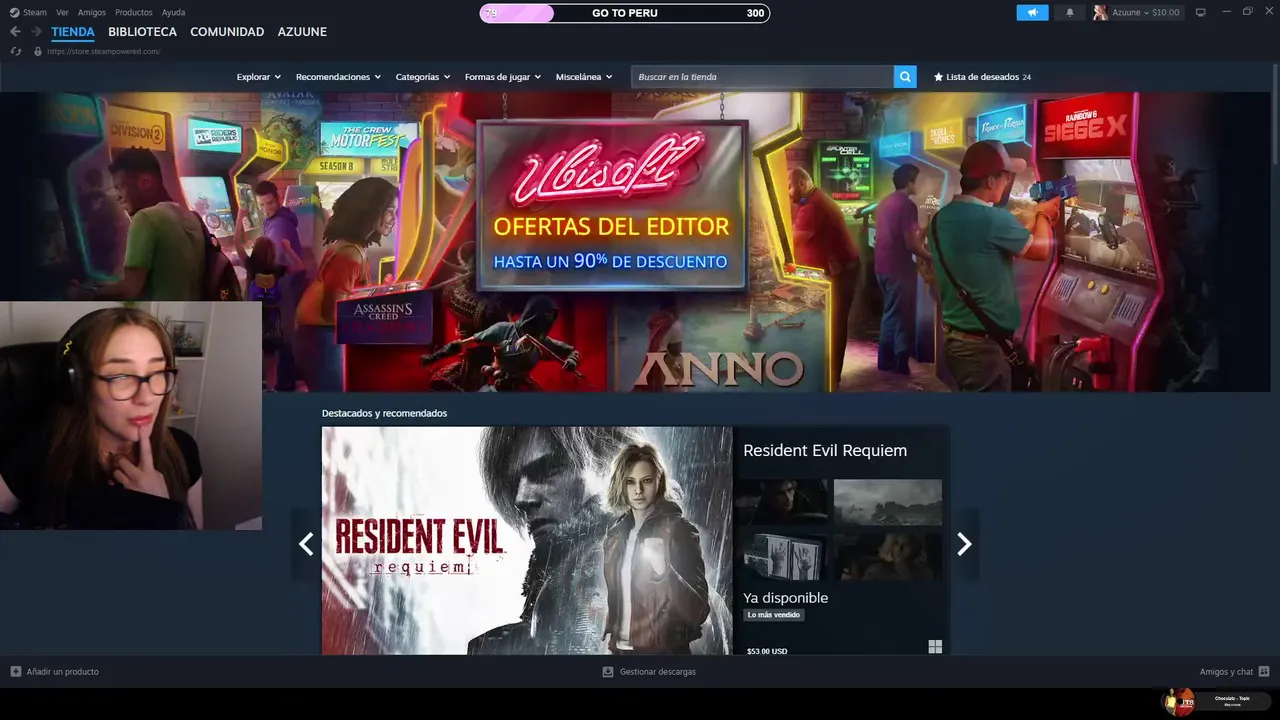Enter Big Picture mode via monitor icon
The width and height of the screenshot is (1280, 720).
point(1201,12)
